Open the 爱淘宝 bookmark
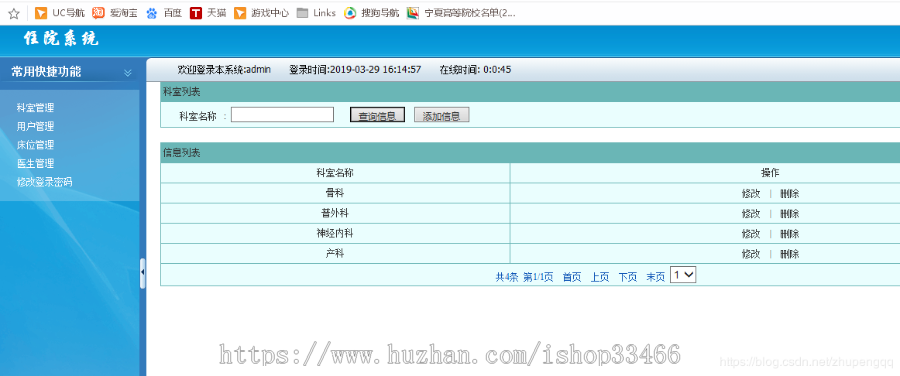 [115, 13]
